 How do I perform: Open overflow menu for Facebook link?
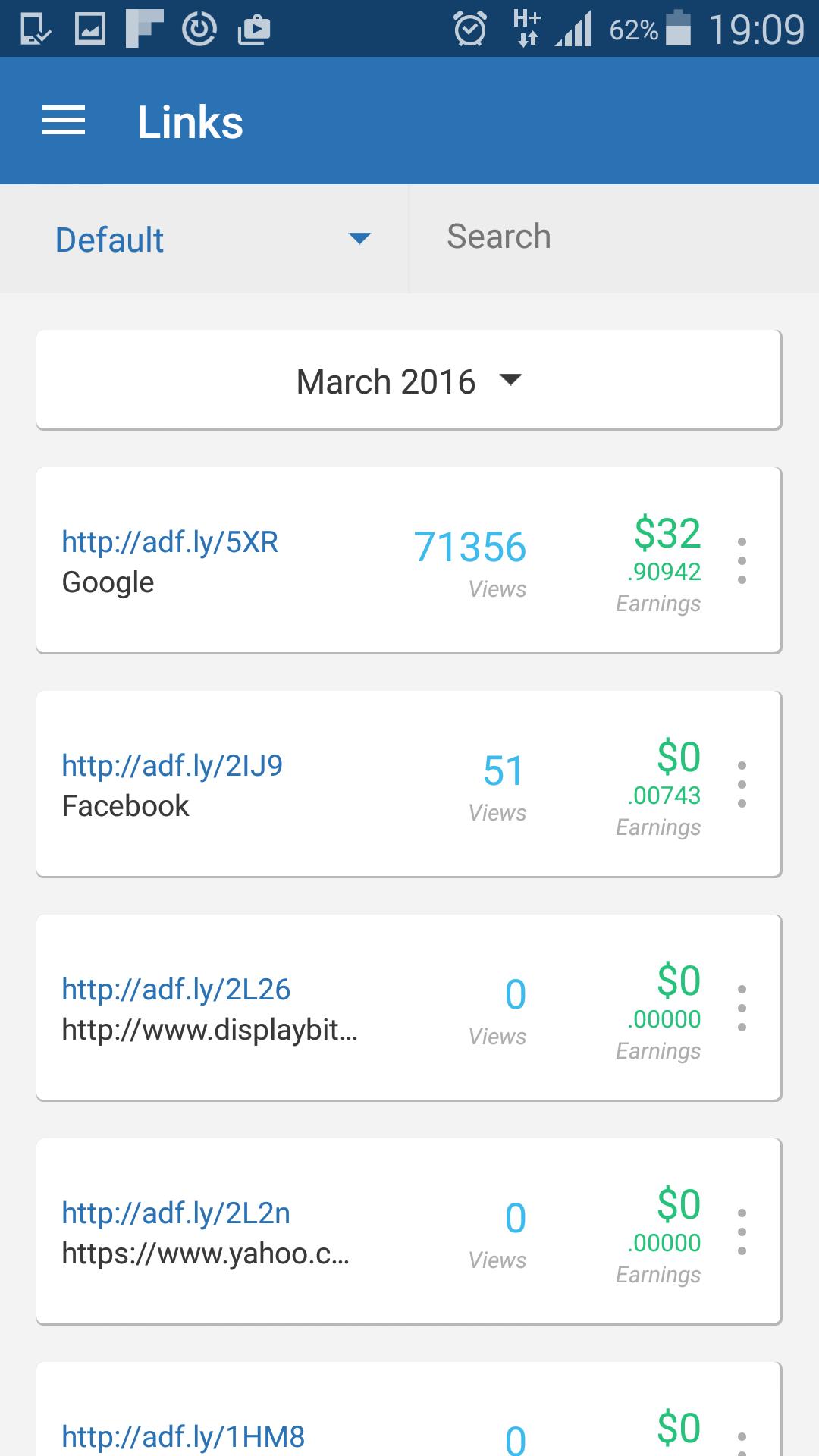(x=742, y=784)
